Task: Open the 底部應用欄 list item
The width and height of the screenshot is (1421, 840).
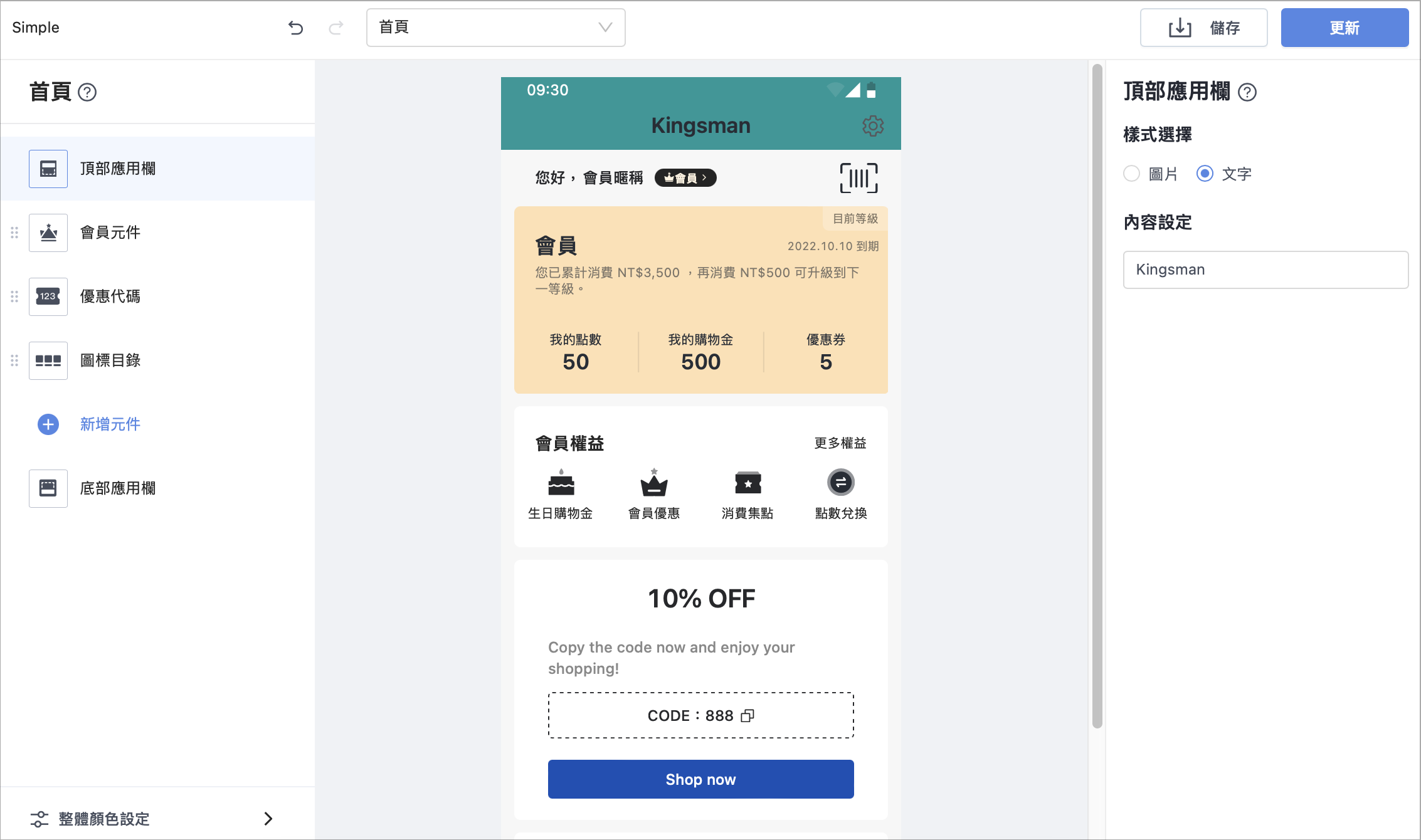Action: pos(157,488)
